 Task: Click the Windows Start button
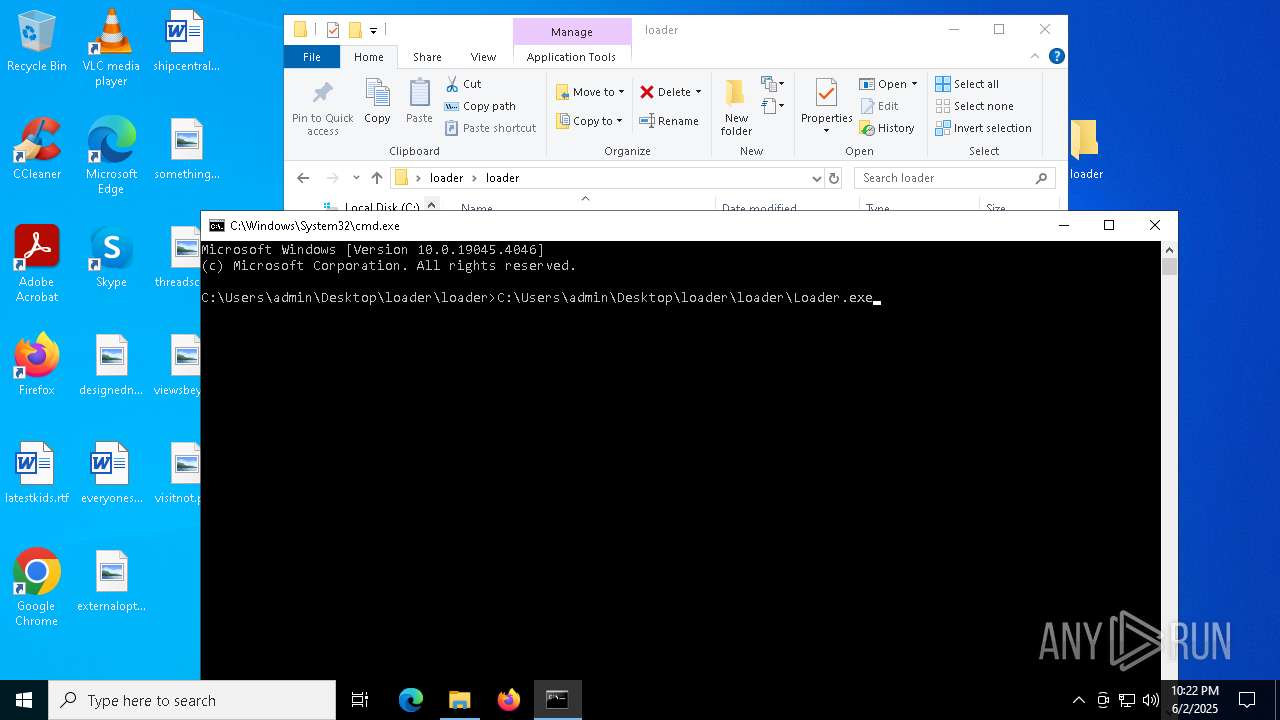(x=24, y=700)
